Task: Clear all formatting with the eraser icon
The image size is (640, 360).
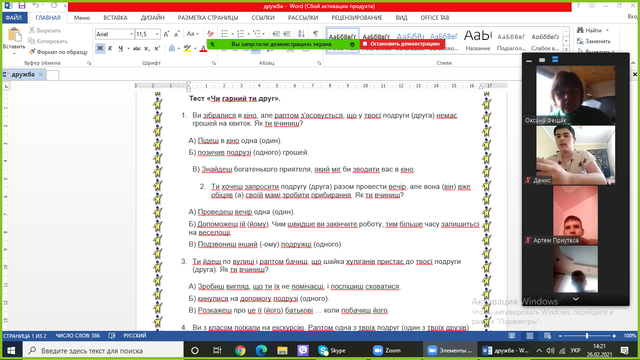Action: point(210,34)
